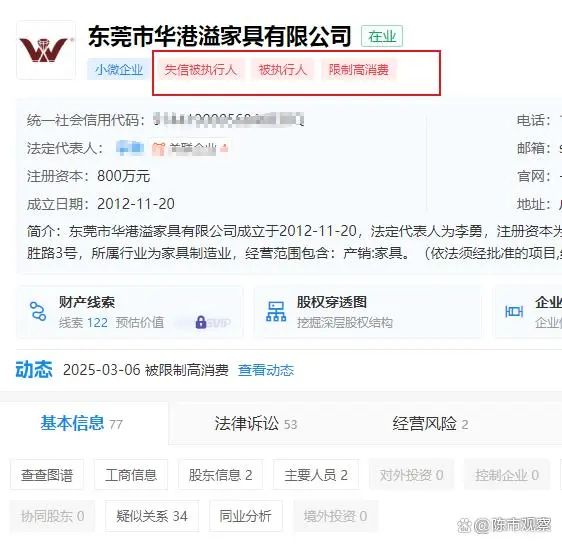The image size is (562, 545).
Task: Switch to the 经营风险 2 tab
Action: coord(430,424)
